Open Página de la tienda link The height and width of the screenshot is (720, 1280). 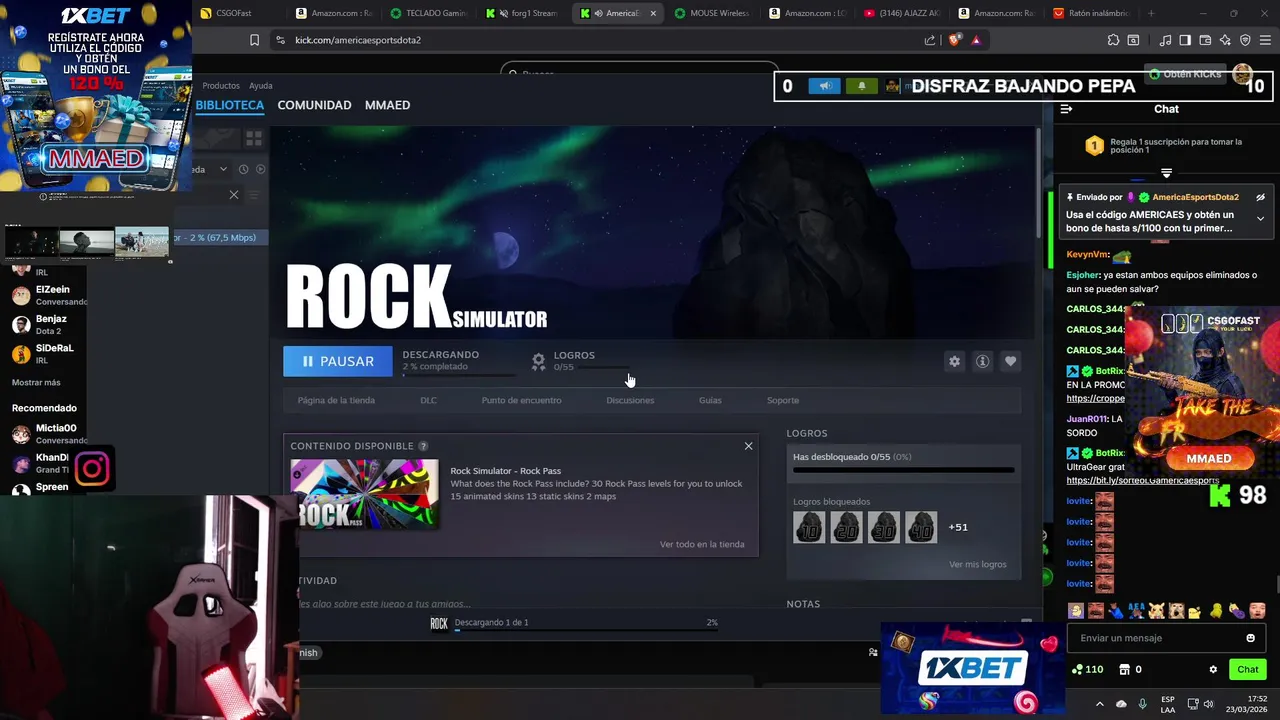[336, 400]
